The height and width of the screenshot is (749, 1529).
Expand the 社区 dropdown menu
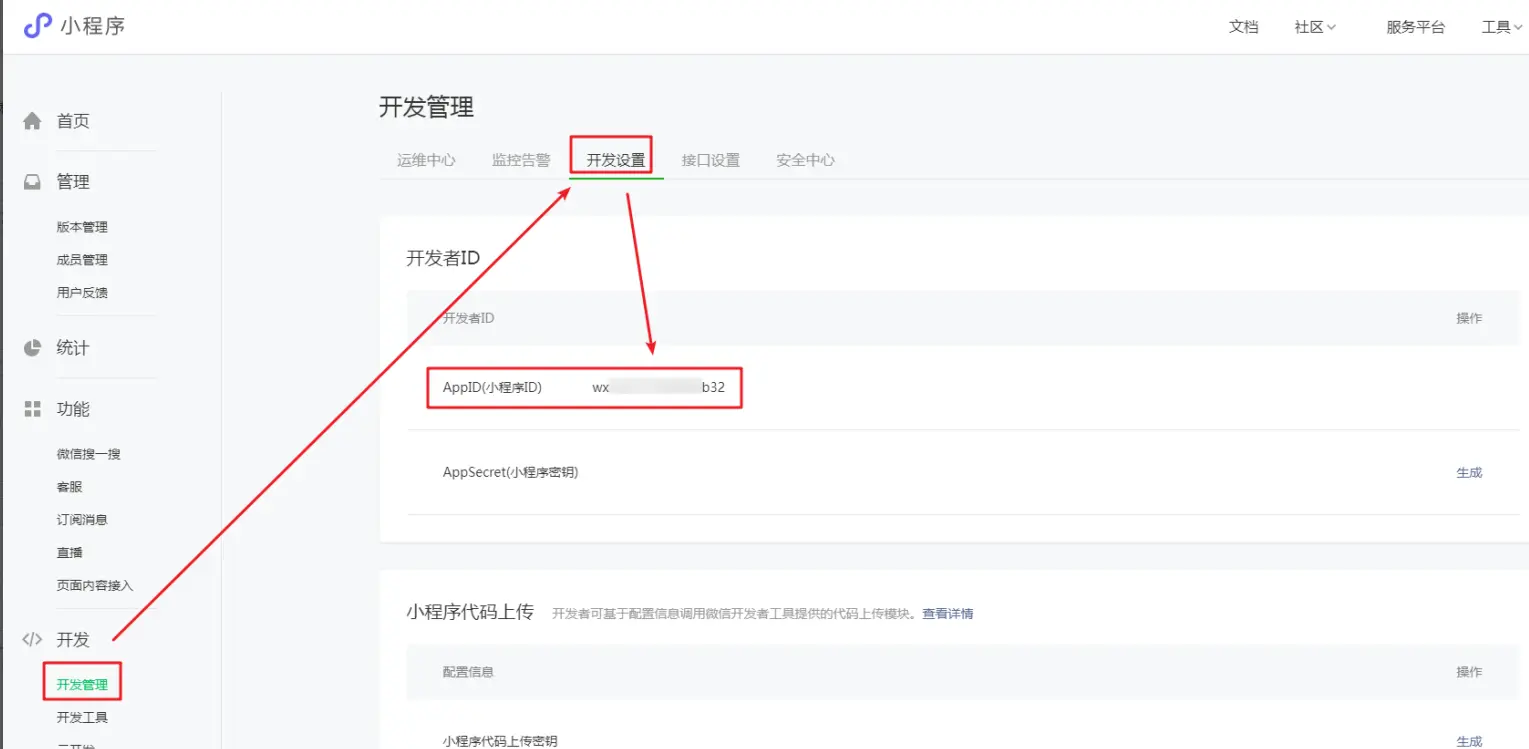[x=1315, y=27]
